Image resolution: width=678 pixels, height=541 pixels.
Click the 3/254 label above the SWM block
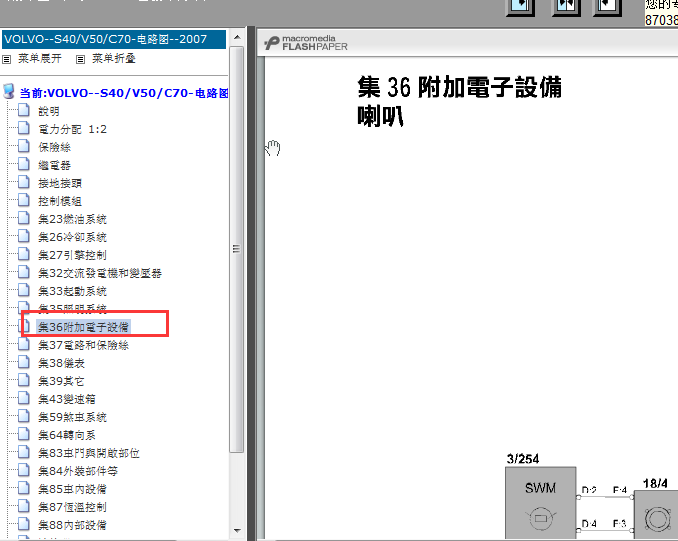[523, 459]
